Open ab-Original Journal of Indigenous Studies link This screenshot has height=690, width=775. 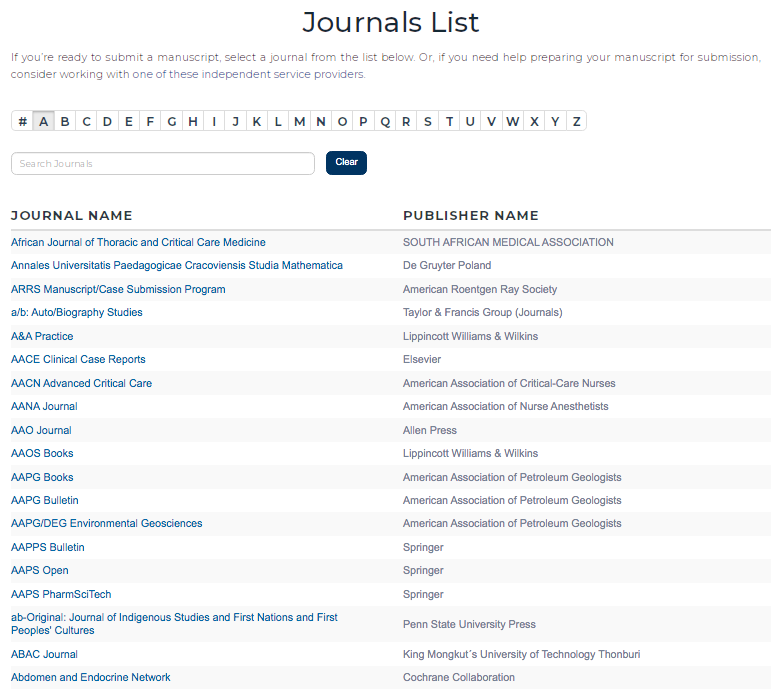tap(174, 624)
